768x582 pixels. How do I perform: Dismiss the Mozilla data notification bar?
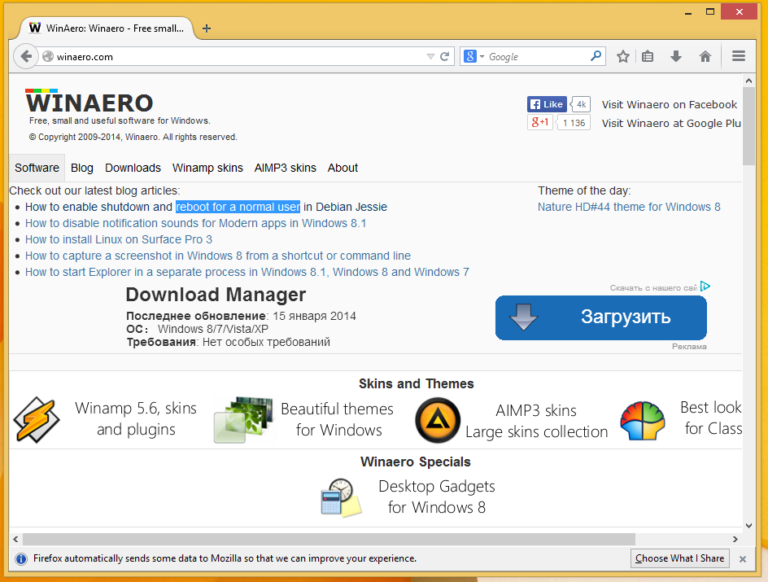[x=743, y=559]
